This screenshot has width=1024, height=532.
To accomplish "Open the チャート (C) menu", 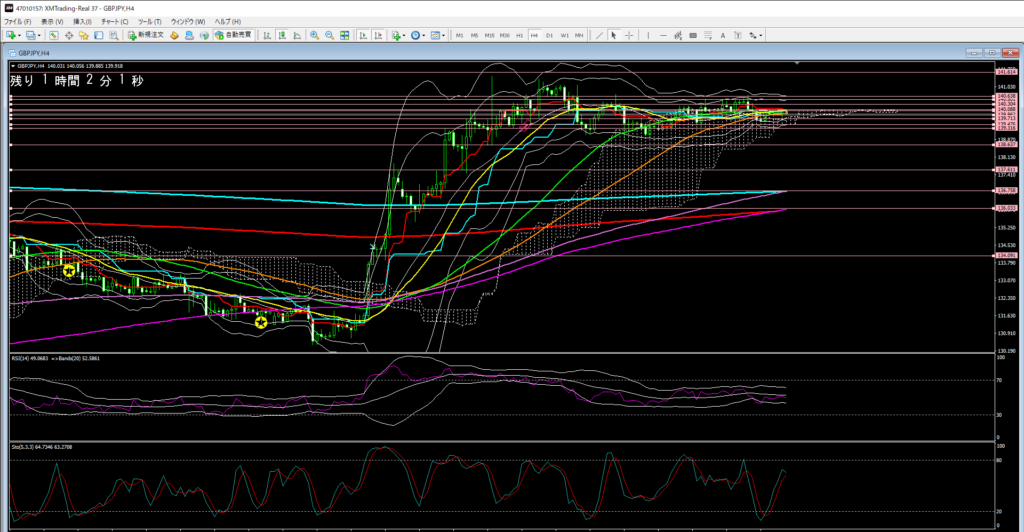I will pyautogui.click(x=115, y=22).
